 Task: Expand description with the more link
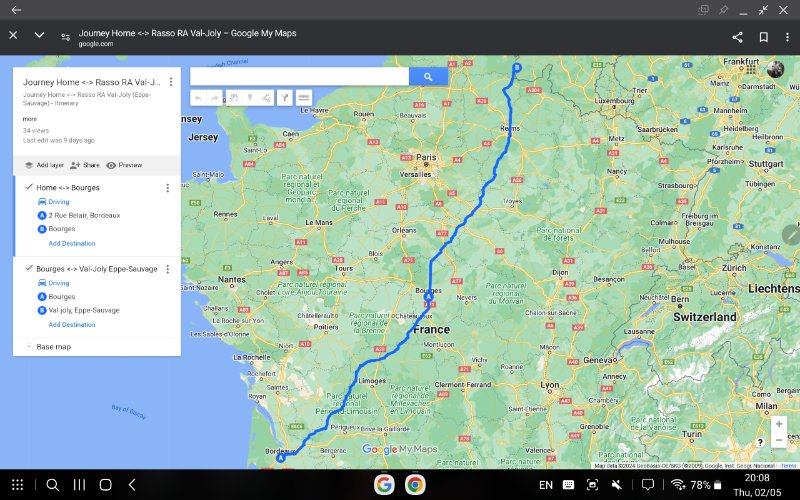(30, 118)
